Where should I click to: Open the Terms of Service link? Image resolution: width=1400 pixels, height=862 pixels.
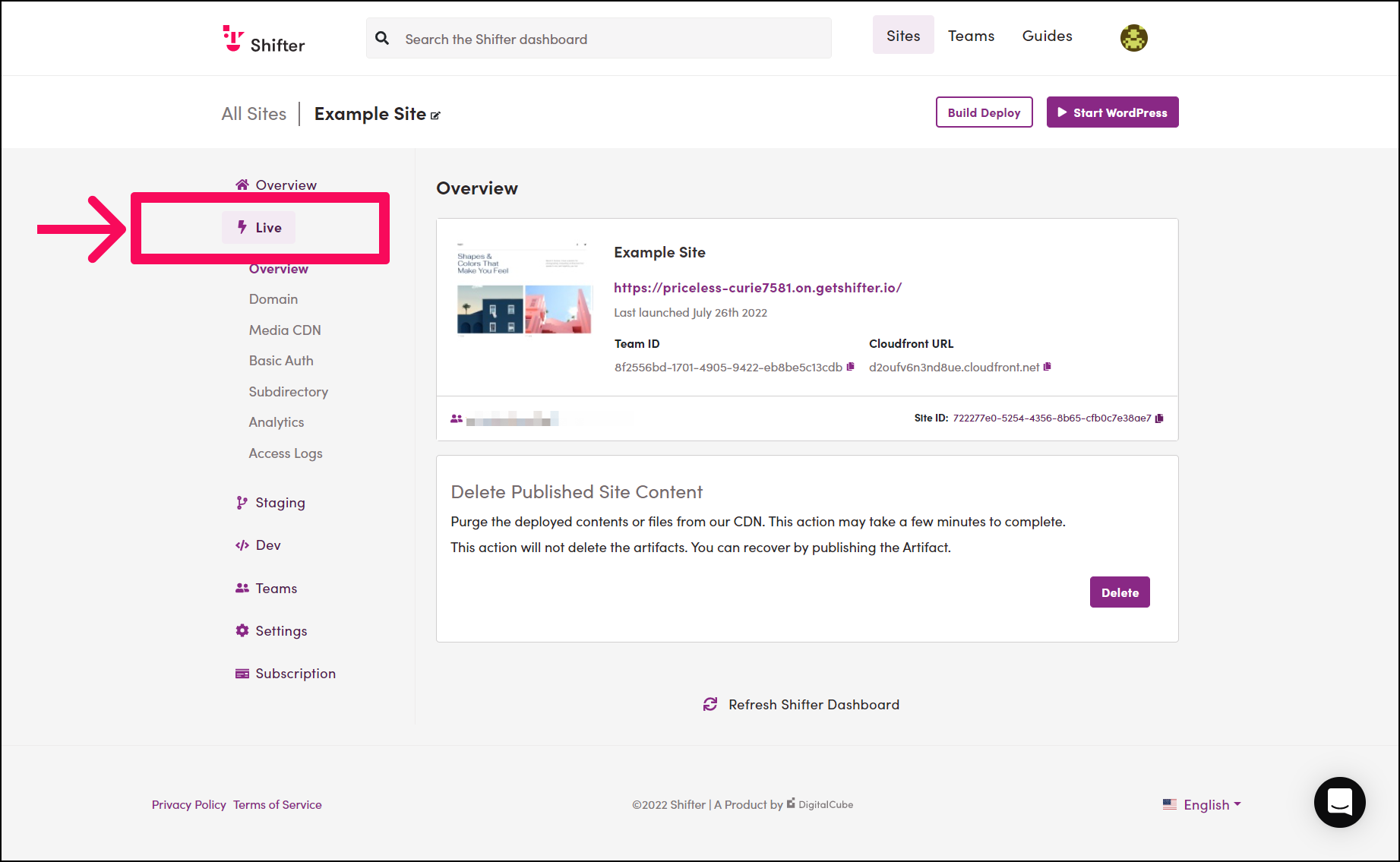pyautogui.click(x=277, y=804)
